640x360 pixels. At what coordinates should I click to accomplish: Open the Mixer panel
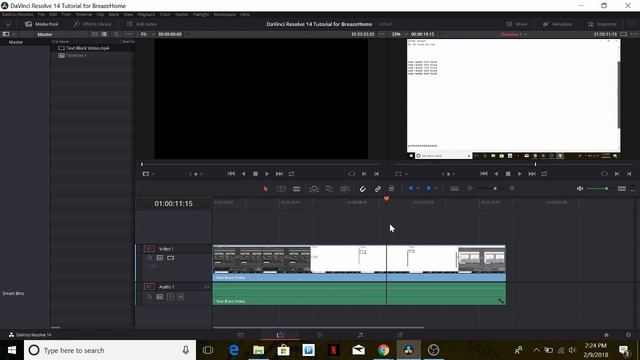517,24
